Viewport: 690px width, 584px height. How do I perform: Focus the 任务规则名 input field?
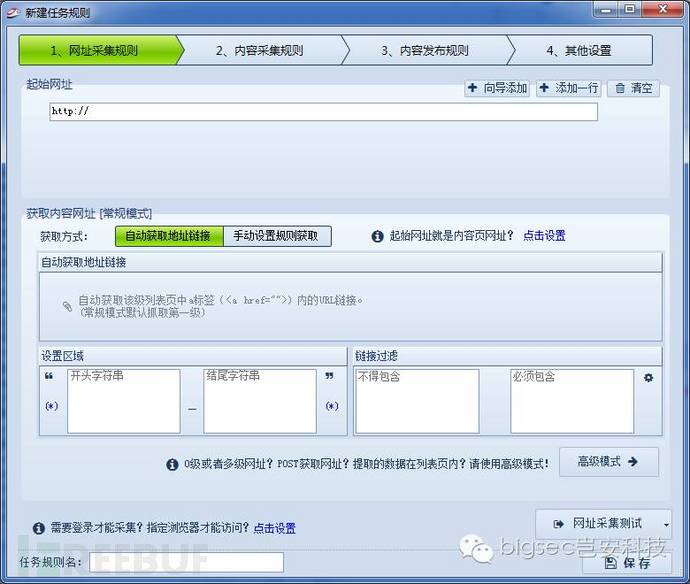click(x=186, y=562)
